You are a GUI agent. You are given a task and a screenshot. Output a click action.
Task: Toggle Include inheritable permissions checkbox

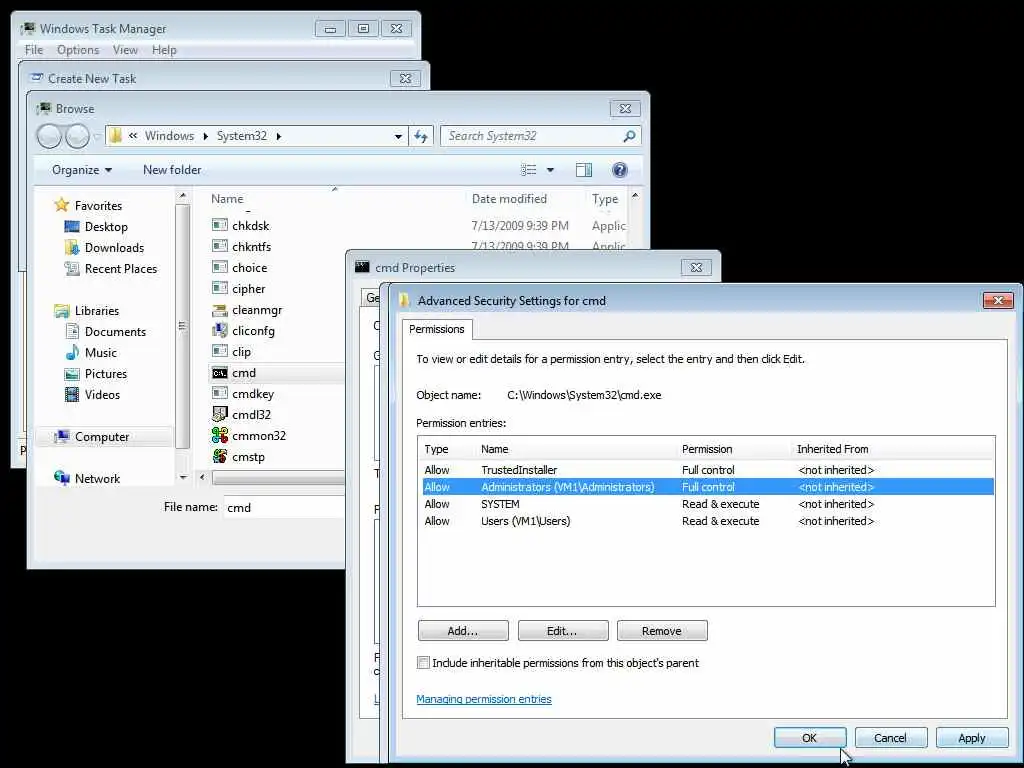pos(423,662)
